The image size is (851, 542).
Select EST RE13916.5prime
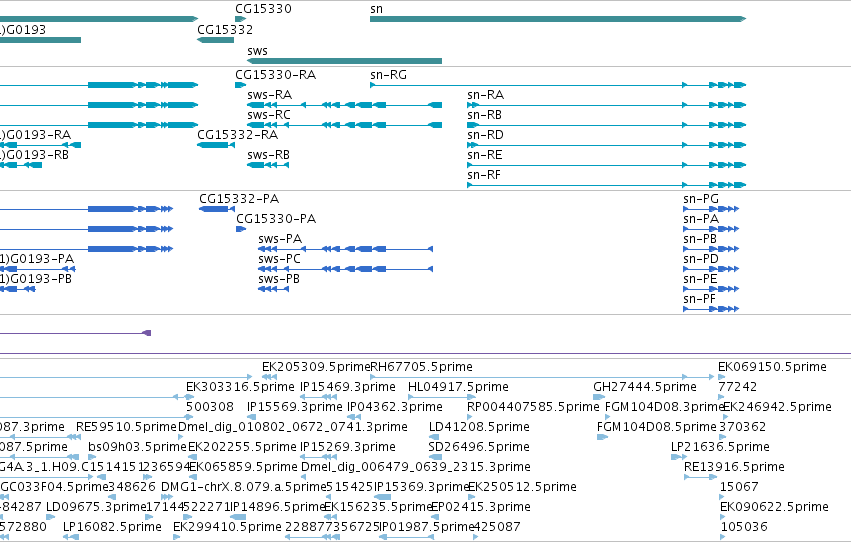[x=701, y=477]
